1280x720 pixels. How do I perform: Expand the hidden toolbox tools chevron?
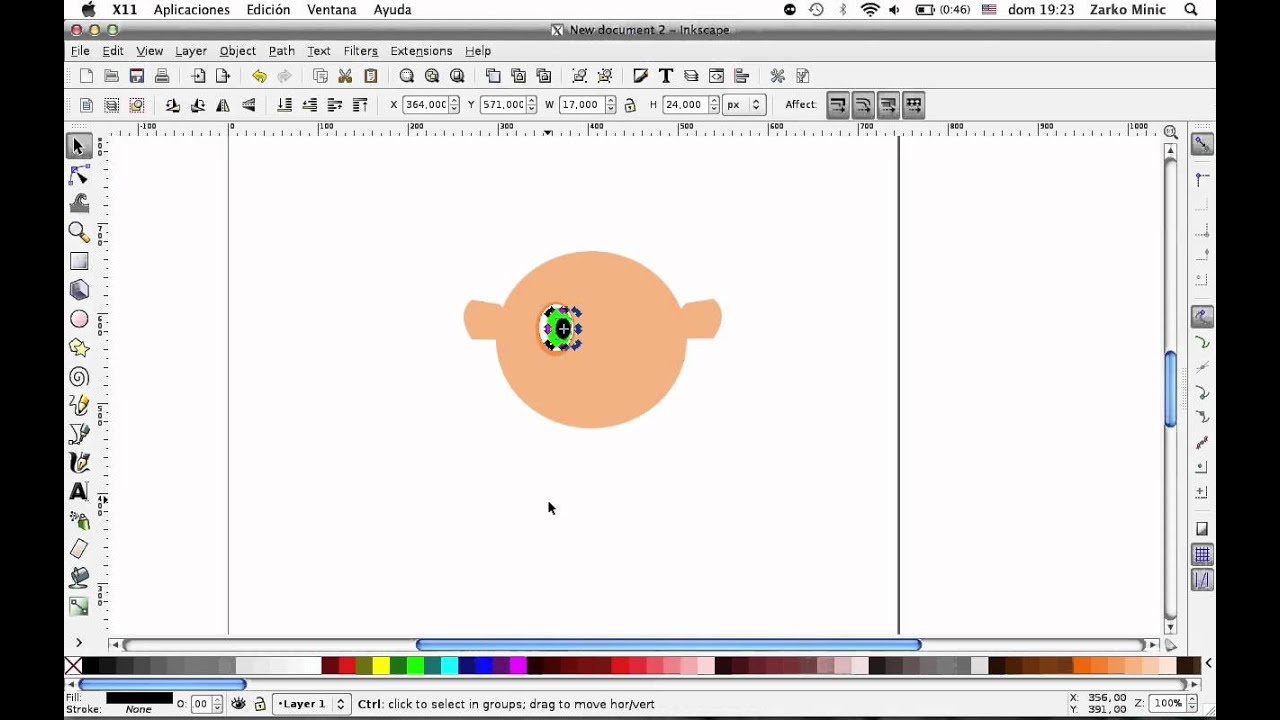pos(79,643)
